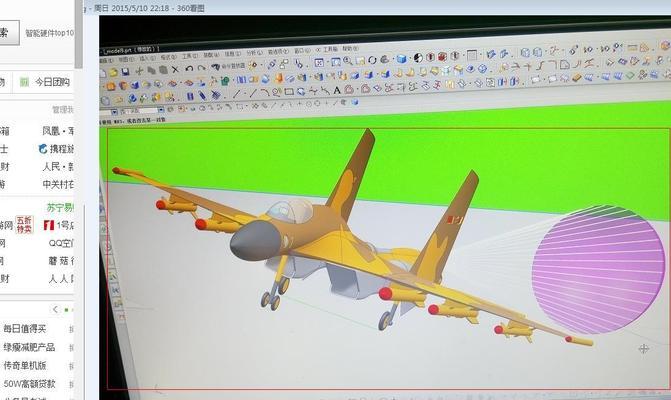Click the 传奇单机版 entry
Image resolution: width=671 pixels, height=400 pixels.
click(24, 365)
